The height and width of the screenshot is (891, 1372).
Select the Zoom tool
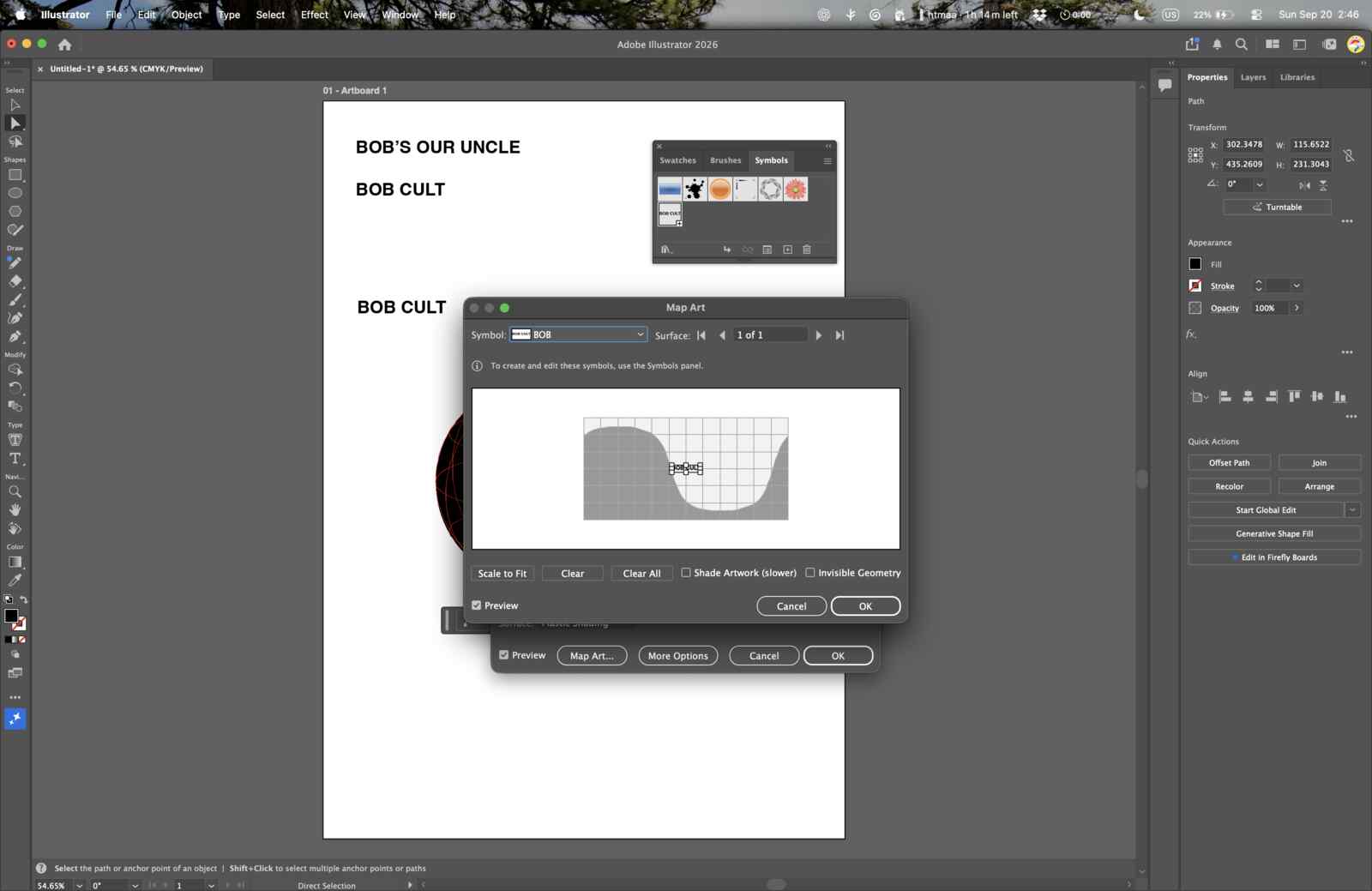coord(15,492)
